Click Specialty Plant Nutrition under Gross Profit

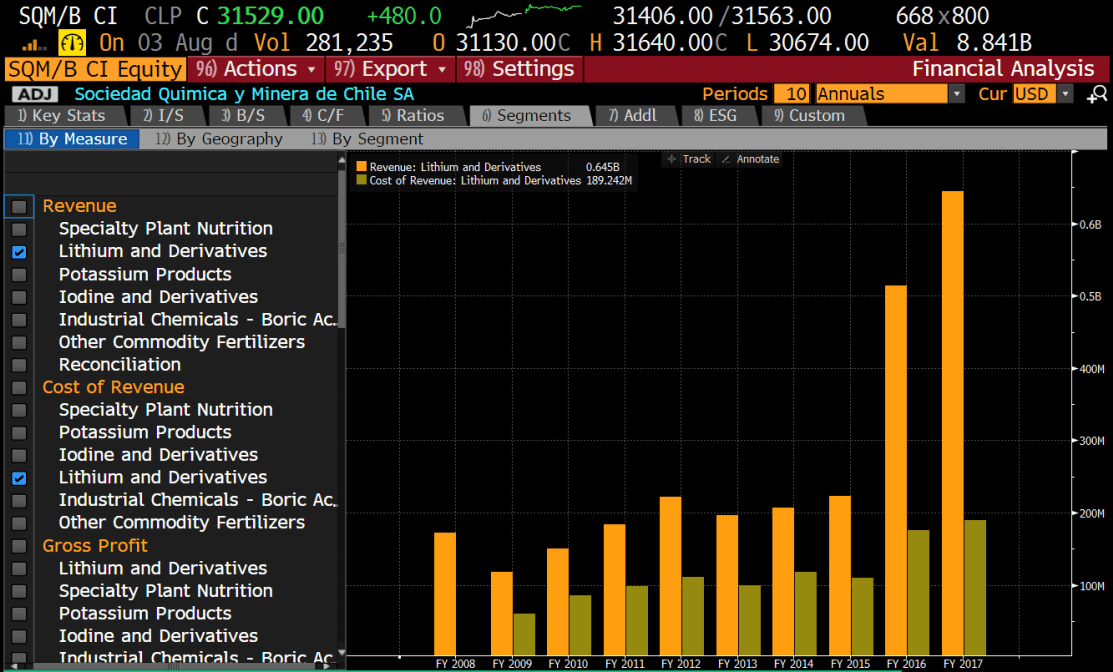[x=165, y=591]
